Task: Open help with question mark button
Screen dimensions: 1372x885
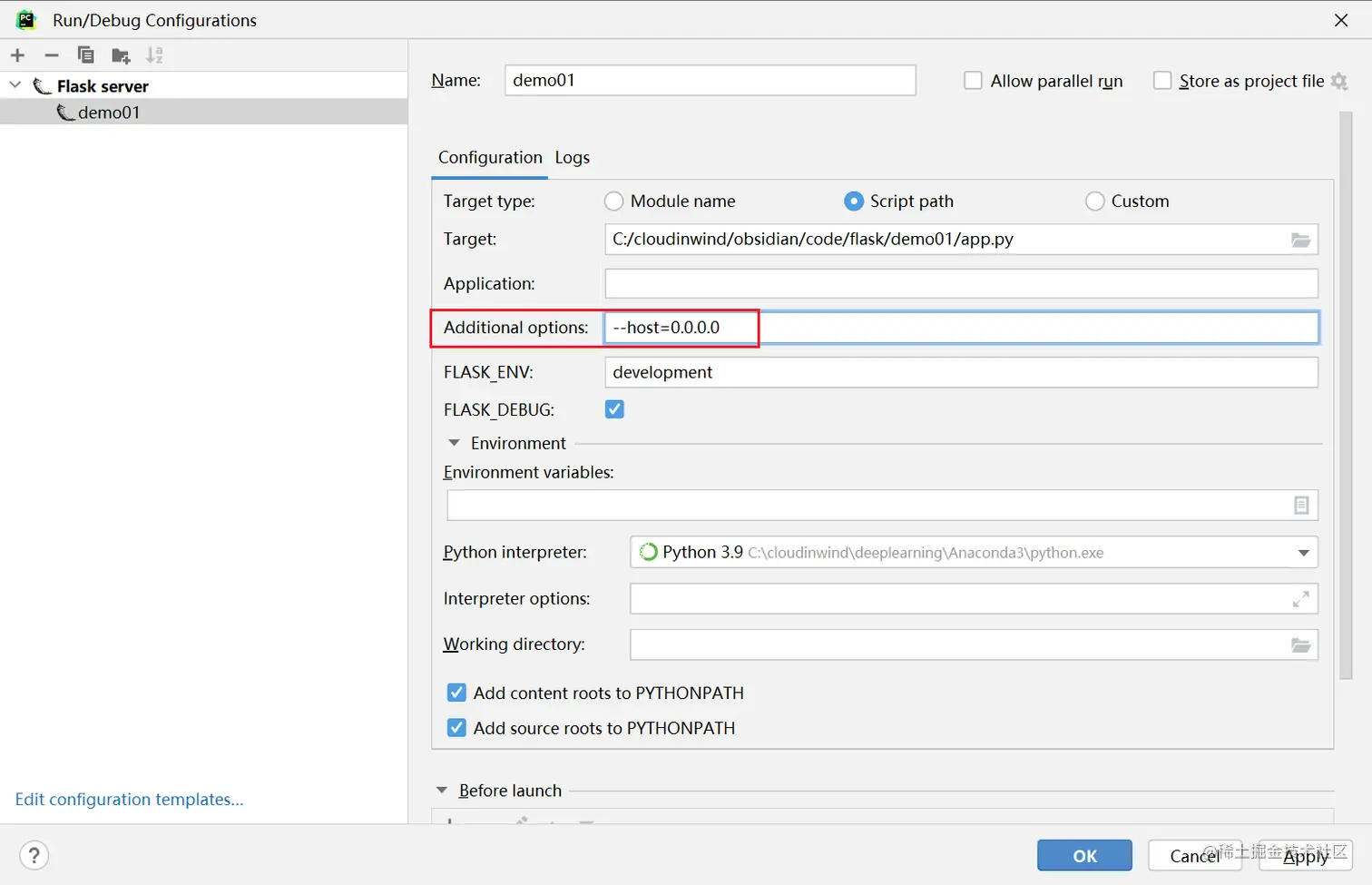Action: [x=34, y=855]
